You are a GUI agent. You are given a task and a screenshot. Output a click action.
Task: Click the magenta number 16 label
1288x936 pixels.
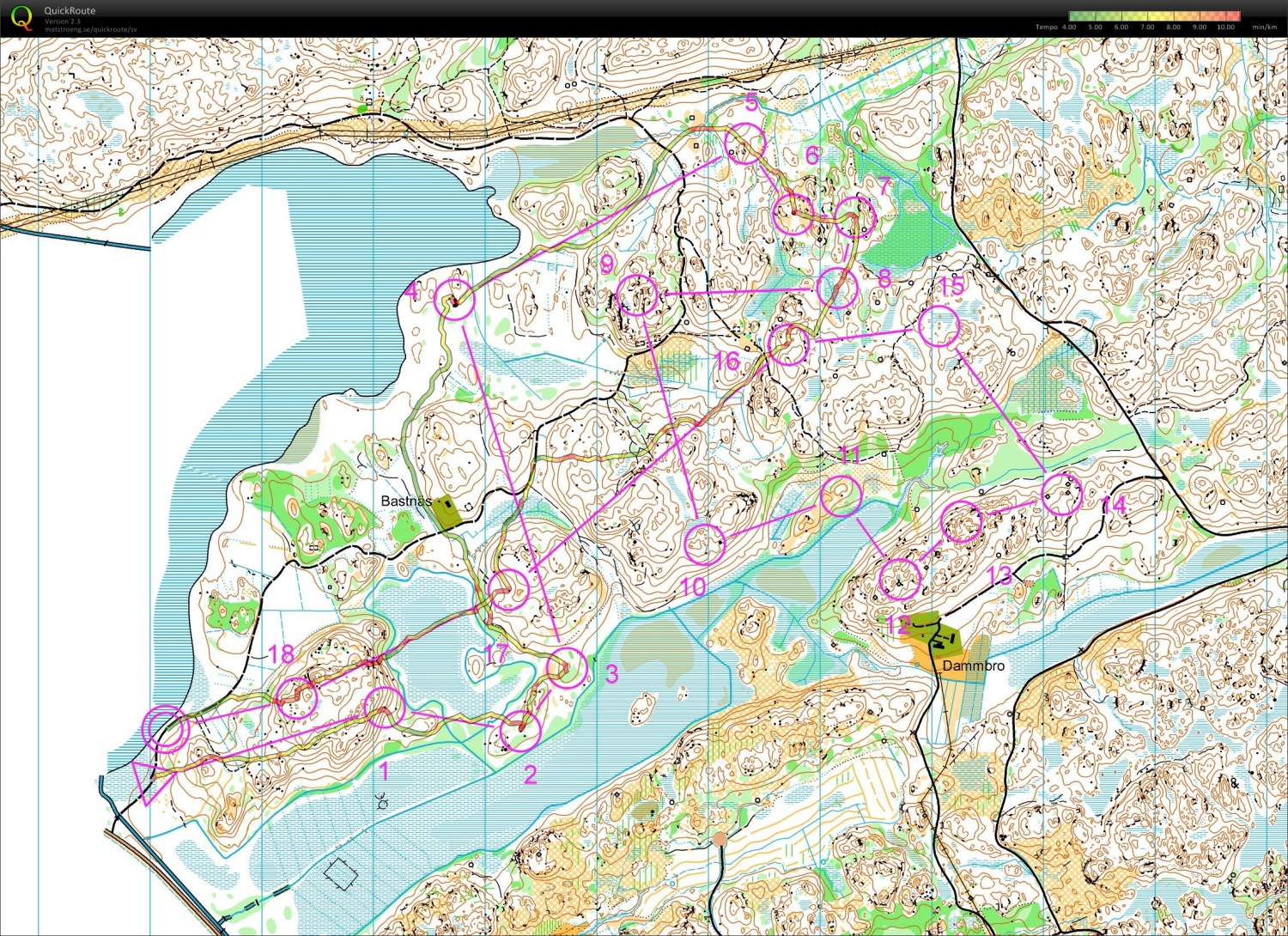coord(726,361)
